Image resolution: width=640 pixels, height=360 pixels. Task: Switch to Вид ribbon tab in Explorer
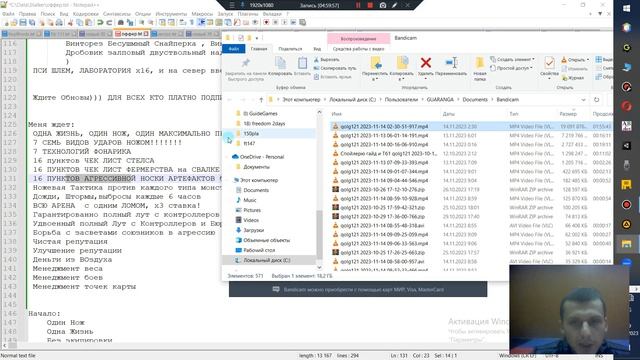coord(317,49)
